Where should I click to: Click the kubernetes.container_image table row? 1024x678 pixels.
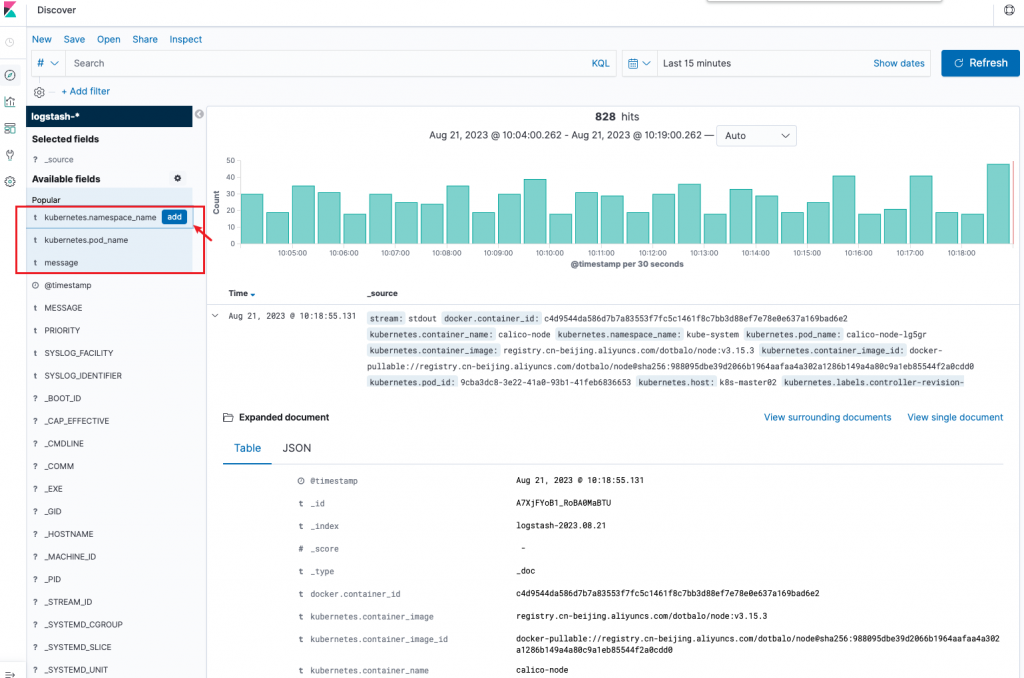pos(613,617)
